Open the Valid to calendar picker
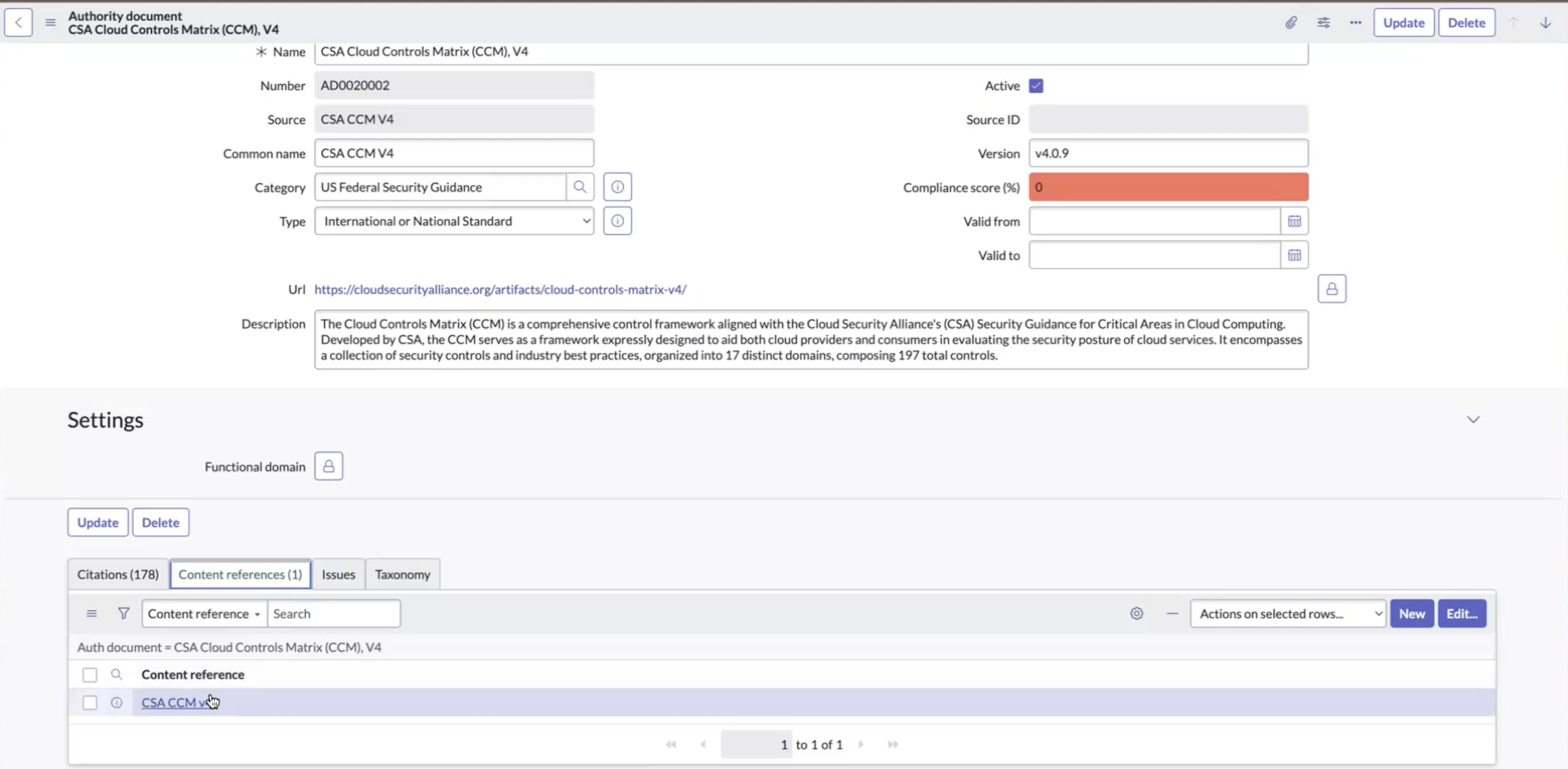The height and width of the screenshot is (769, 1568). 1294,255
